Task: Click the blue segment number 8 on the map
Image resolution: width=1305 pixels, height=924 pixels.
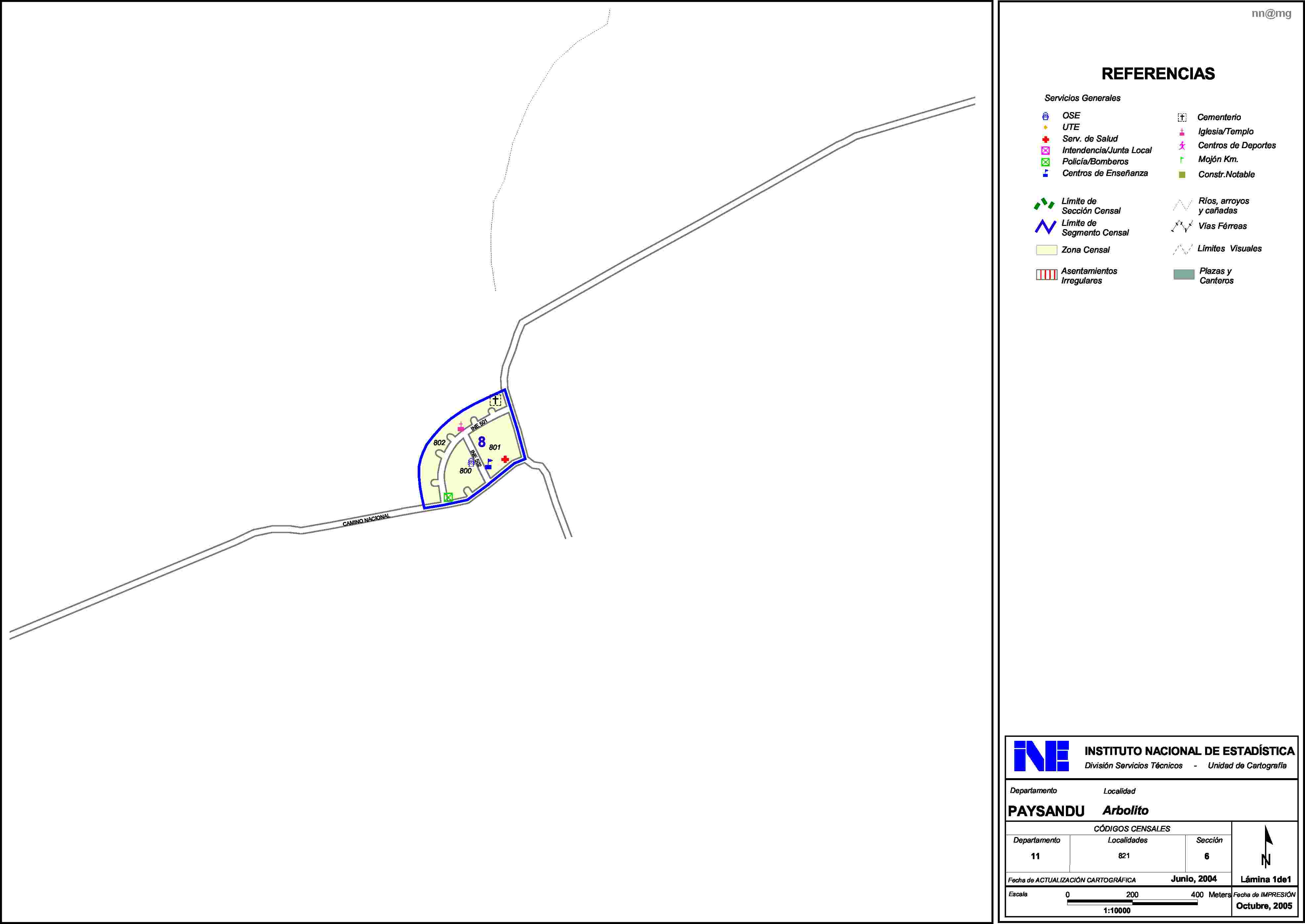Action: (x=482, y=441)
